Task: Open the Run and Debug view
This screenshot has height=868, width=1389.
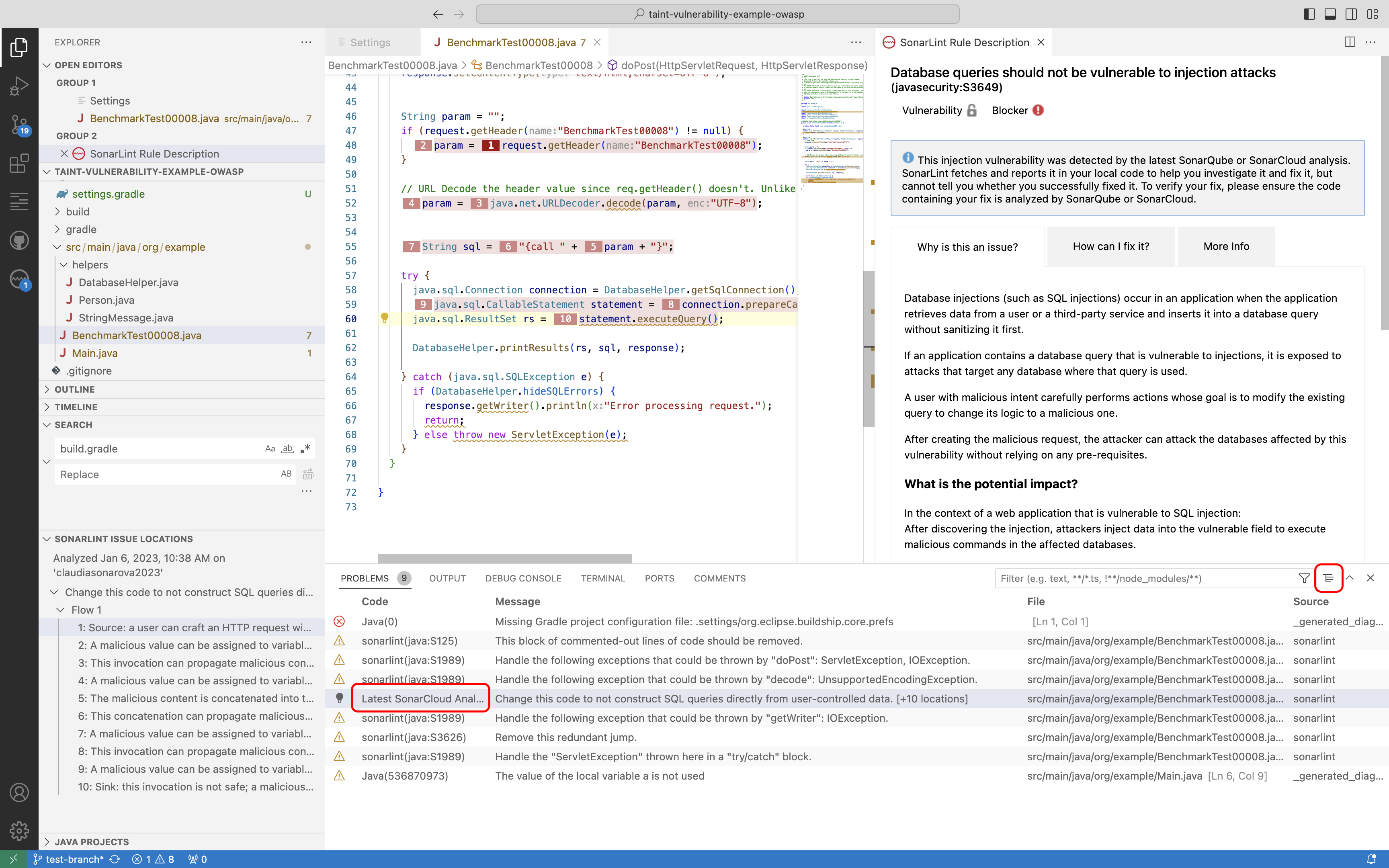Action: click(19, 86)
